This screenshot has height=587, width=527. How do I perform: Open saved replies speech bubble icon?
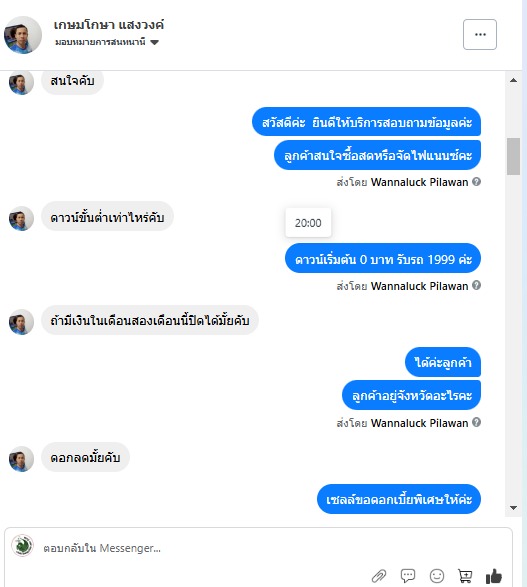[x=408, y=575]
